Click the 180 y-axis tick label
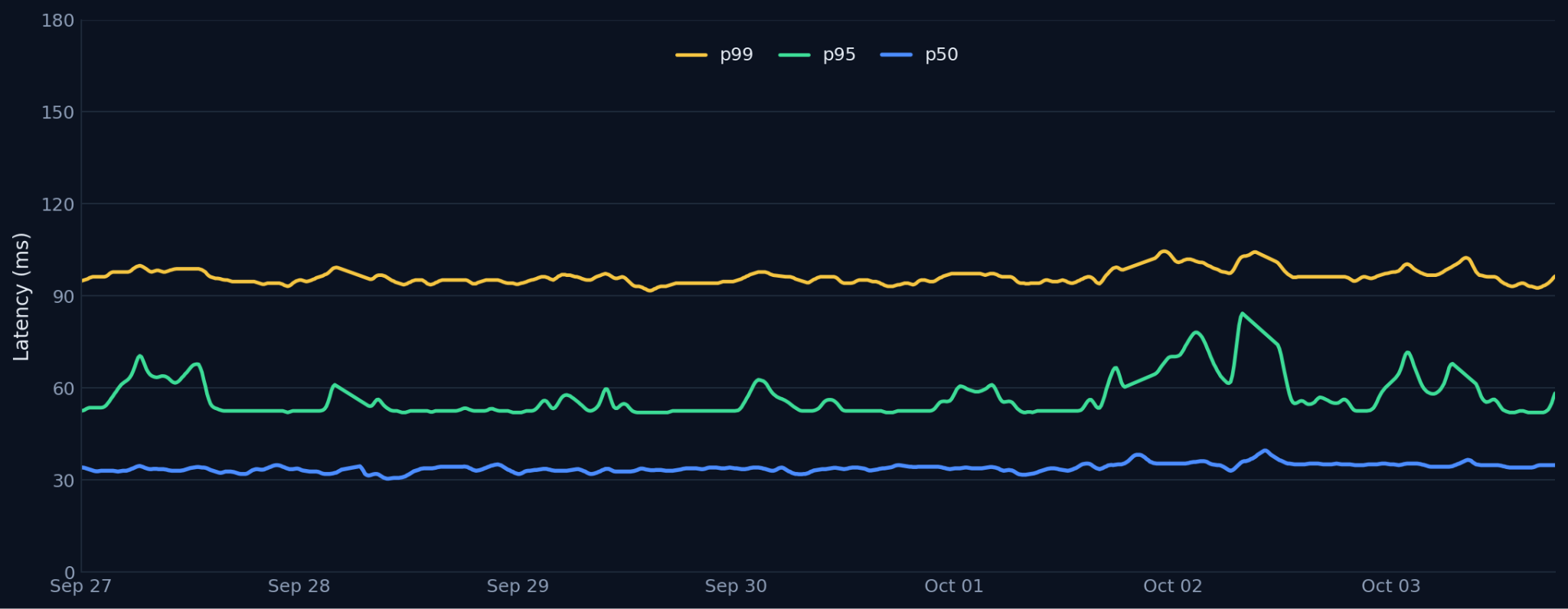Image resolution: width=1568 pixels, height=609 pixels. pyautogui.click(x=58, y=21)
